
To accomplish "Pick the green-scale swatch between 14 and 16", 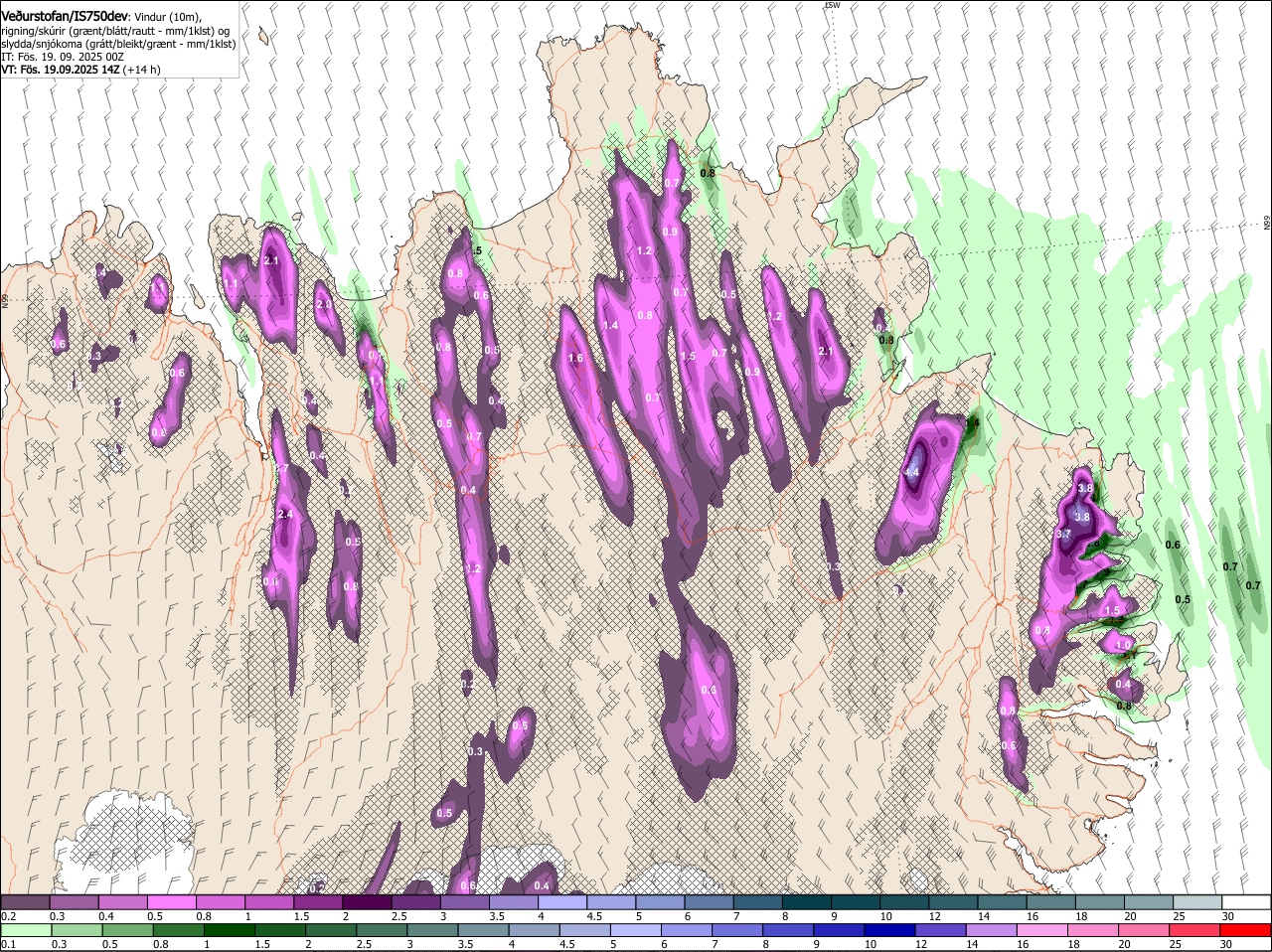I will [x=993, y=930].
